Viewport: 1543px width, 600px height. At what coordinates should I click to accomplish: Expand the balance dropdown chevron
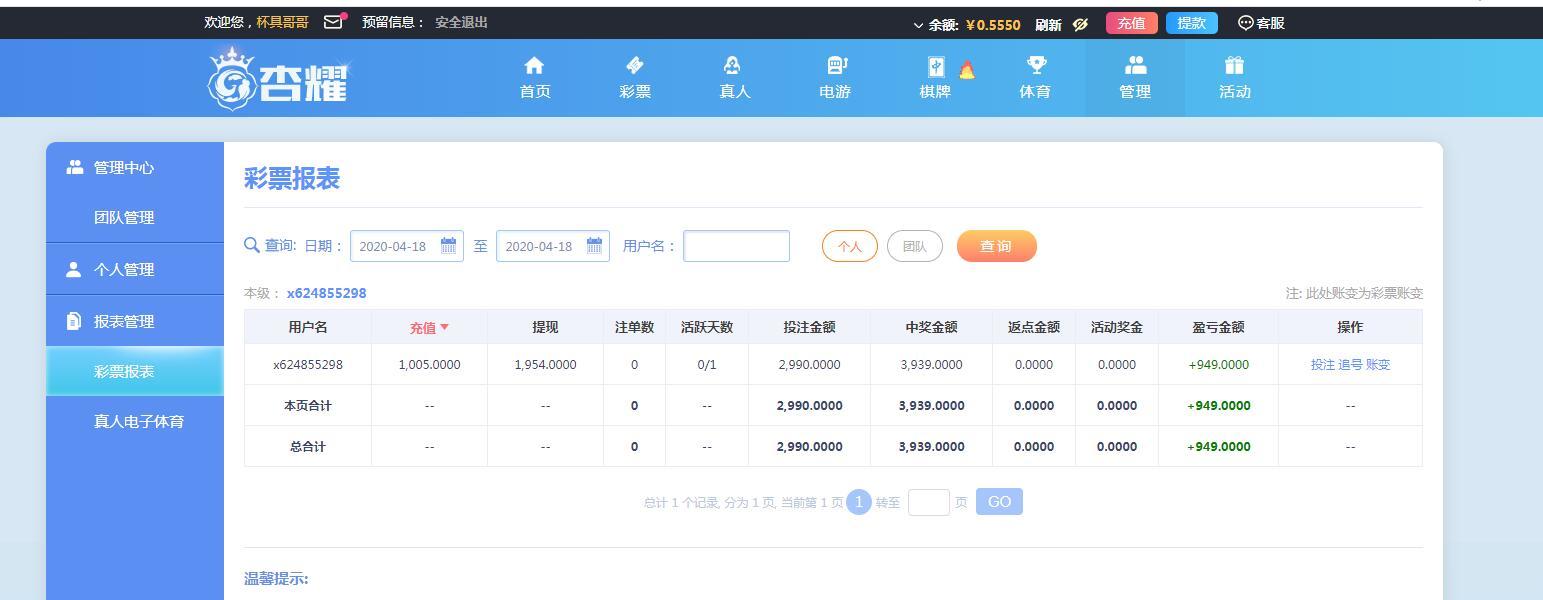click(x=918, y=25)
